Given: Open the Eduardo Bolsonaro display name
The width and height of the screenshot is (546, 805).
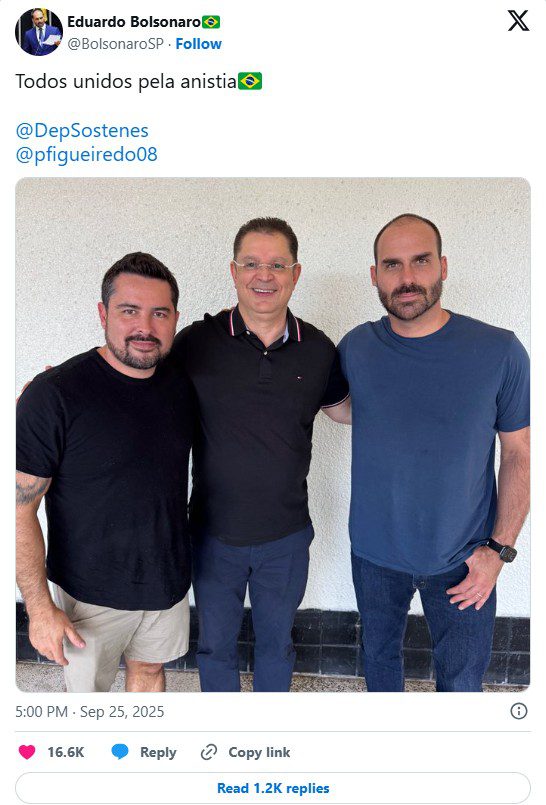Looking at the screenshot, I should click(134, 22).
